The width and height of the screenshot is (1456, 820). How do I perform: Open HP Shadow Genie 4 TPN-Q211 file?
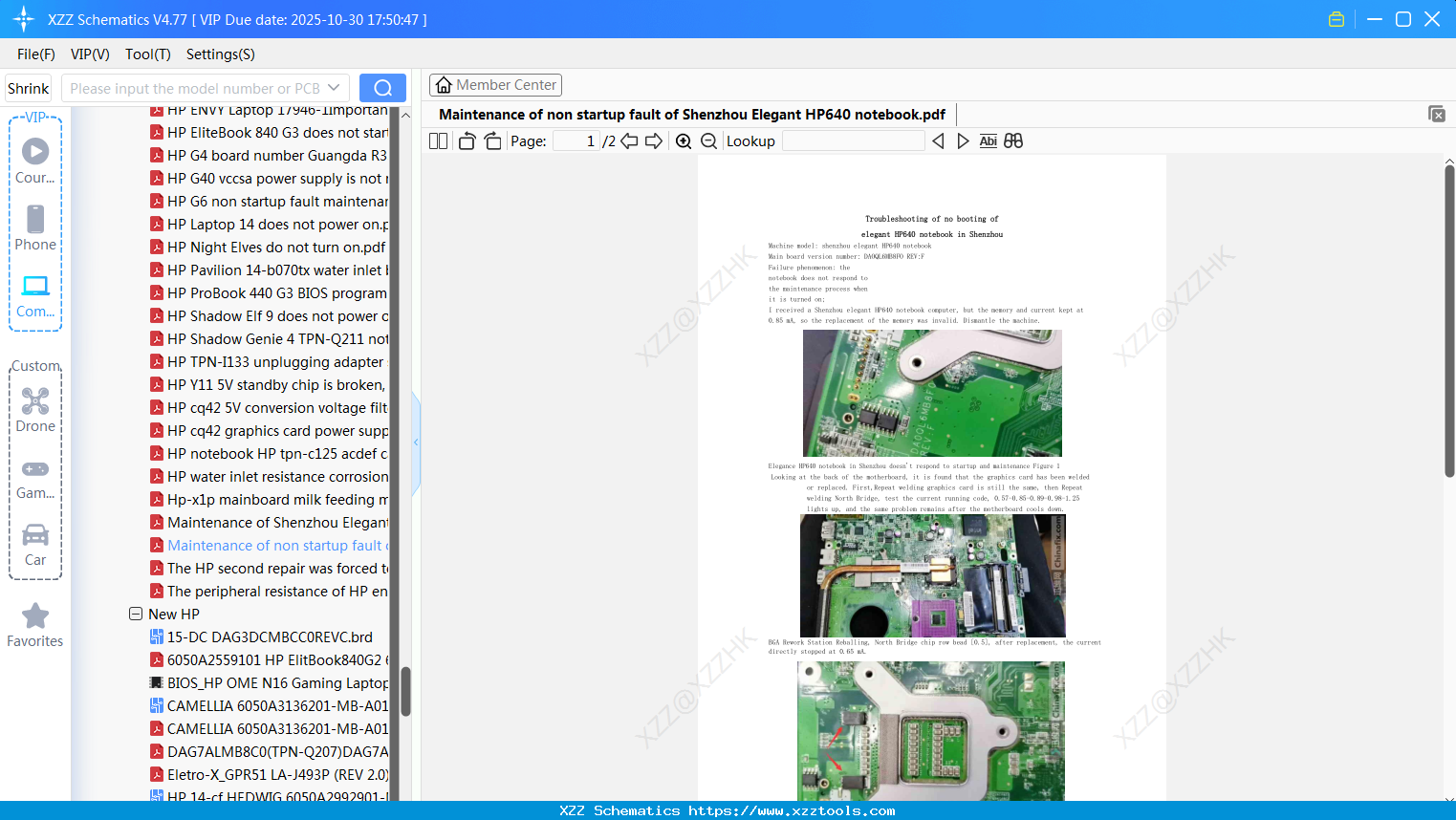click(269, 339)
